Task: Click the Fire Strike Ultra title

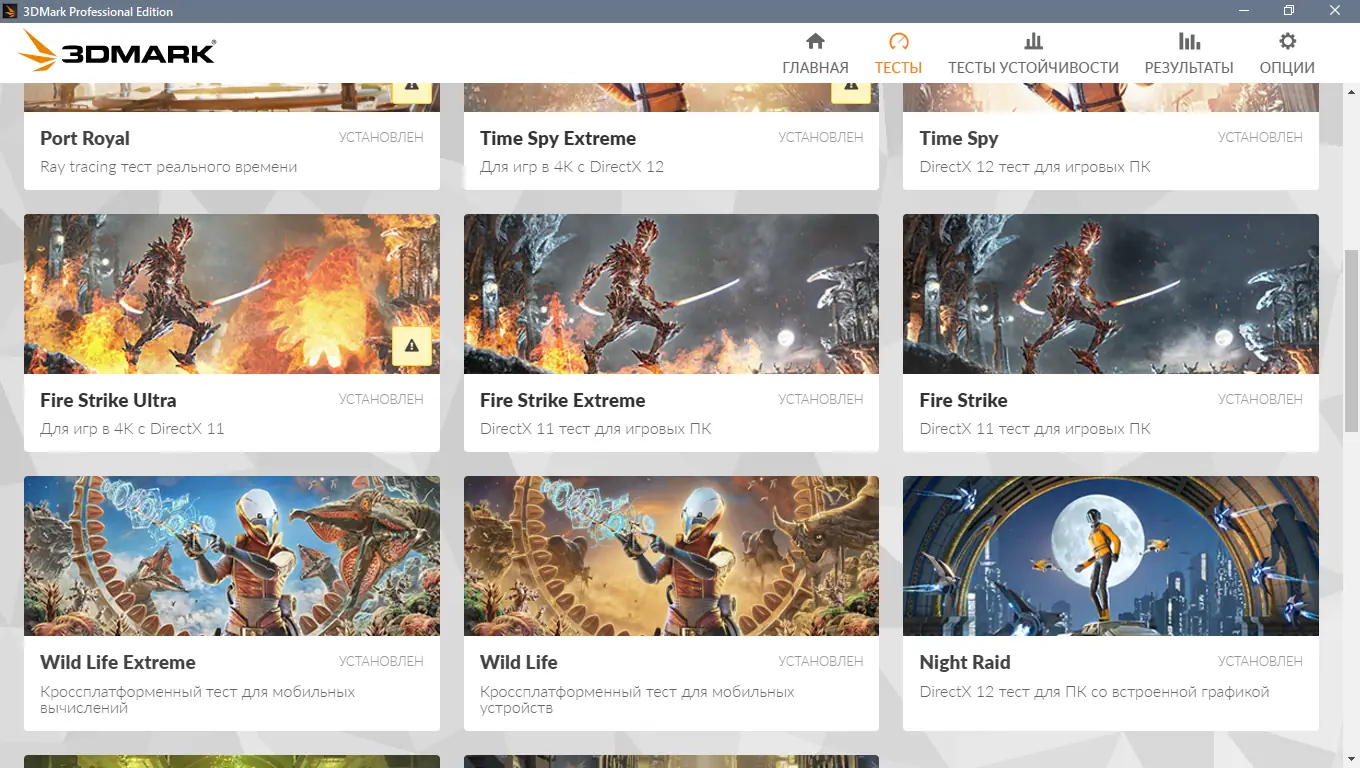Action: [x=108, y=400]
